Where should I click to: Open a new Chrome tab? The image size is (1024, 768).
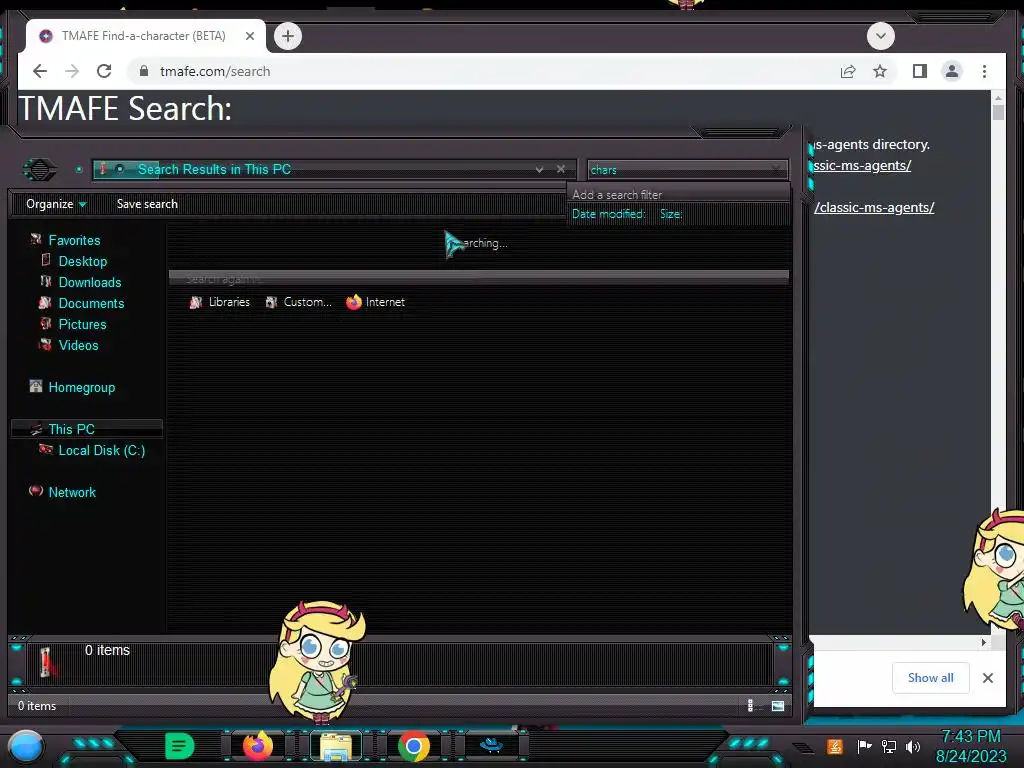tap(288, 36)
